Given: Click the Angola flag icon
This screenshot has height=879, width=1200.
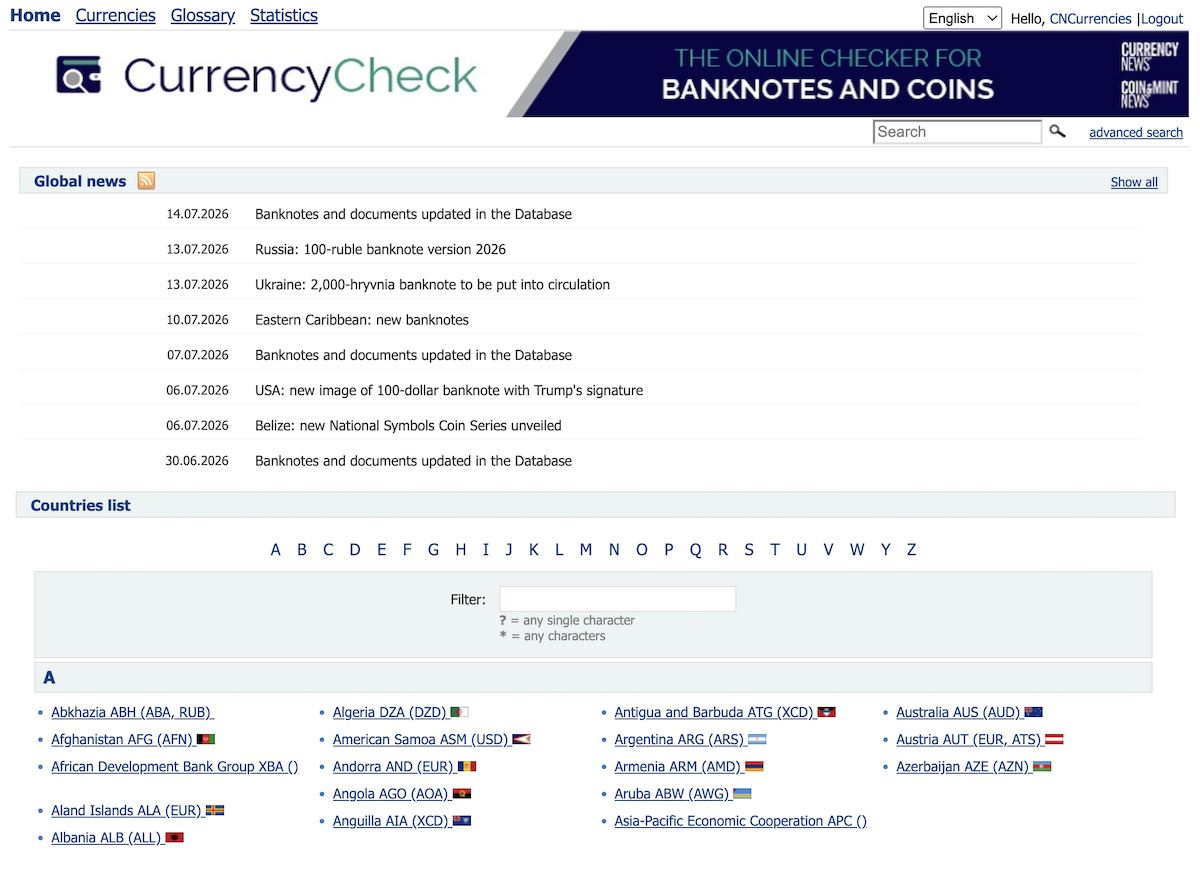Looking at the screenshot, I should click(461, 794).
